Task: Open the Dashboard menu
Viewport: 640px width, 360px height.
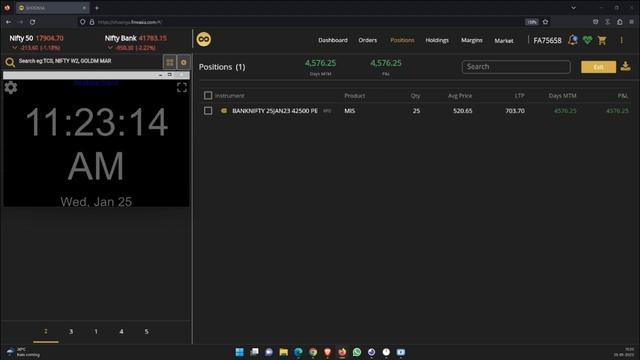Action: [333, 40]
